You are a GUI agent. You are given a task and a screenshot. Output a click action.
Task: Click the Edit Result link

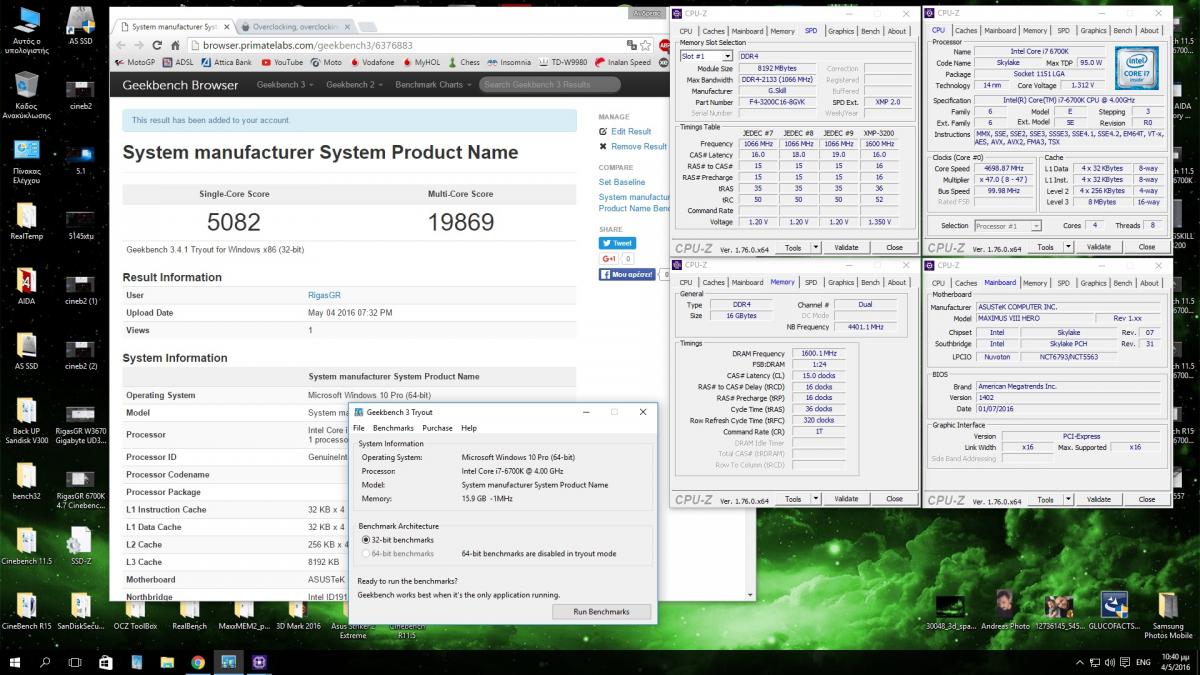click(631, 131)
